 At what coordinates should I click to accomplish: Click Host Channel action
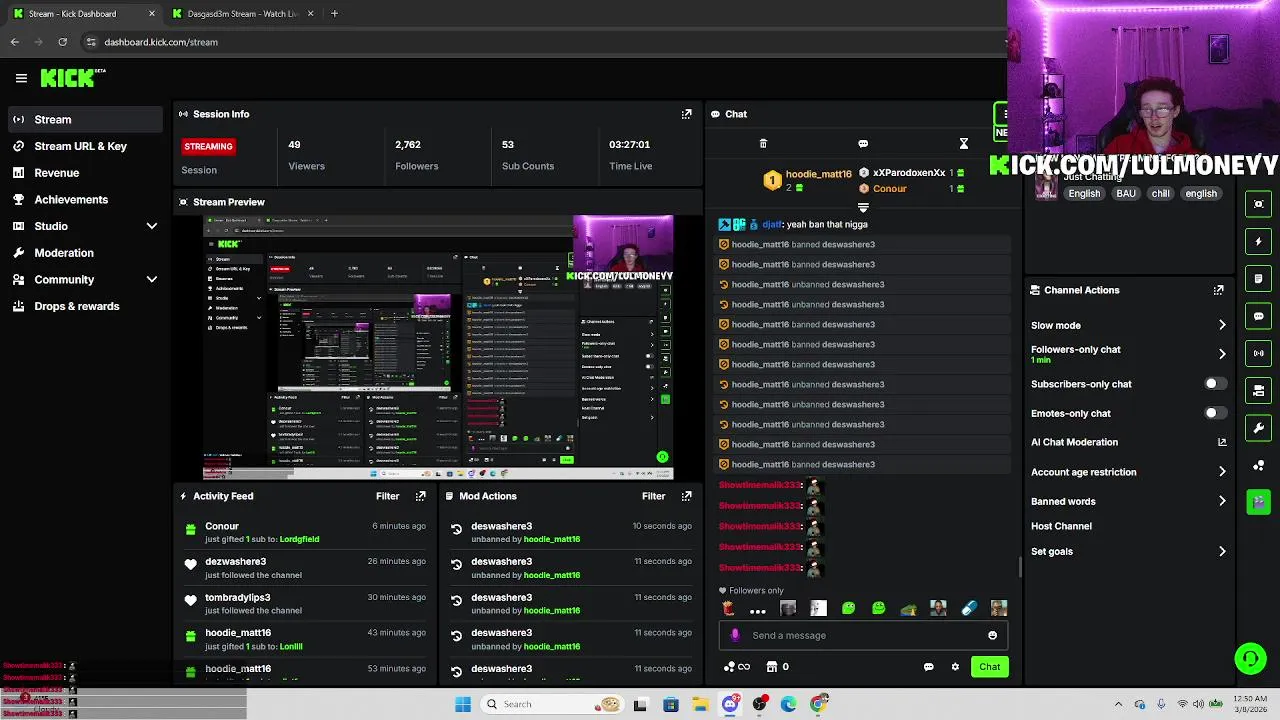point(1061,526)
